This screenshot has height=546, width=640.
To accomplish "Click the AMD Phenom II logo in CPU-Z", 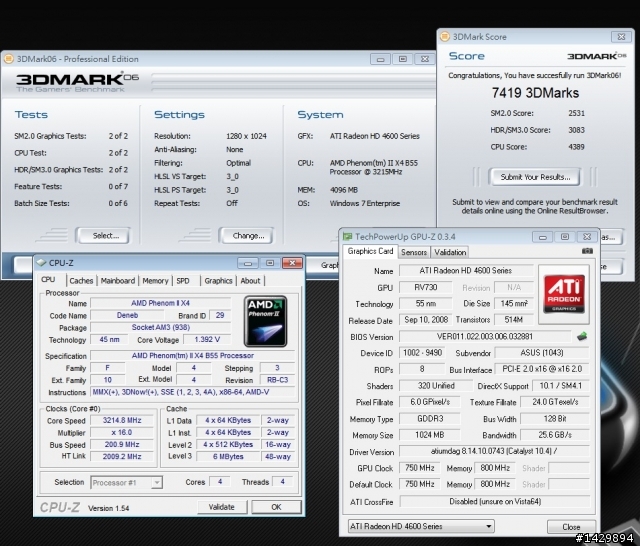I will click(265, 321).
